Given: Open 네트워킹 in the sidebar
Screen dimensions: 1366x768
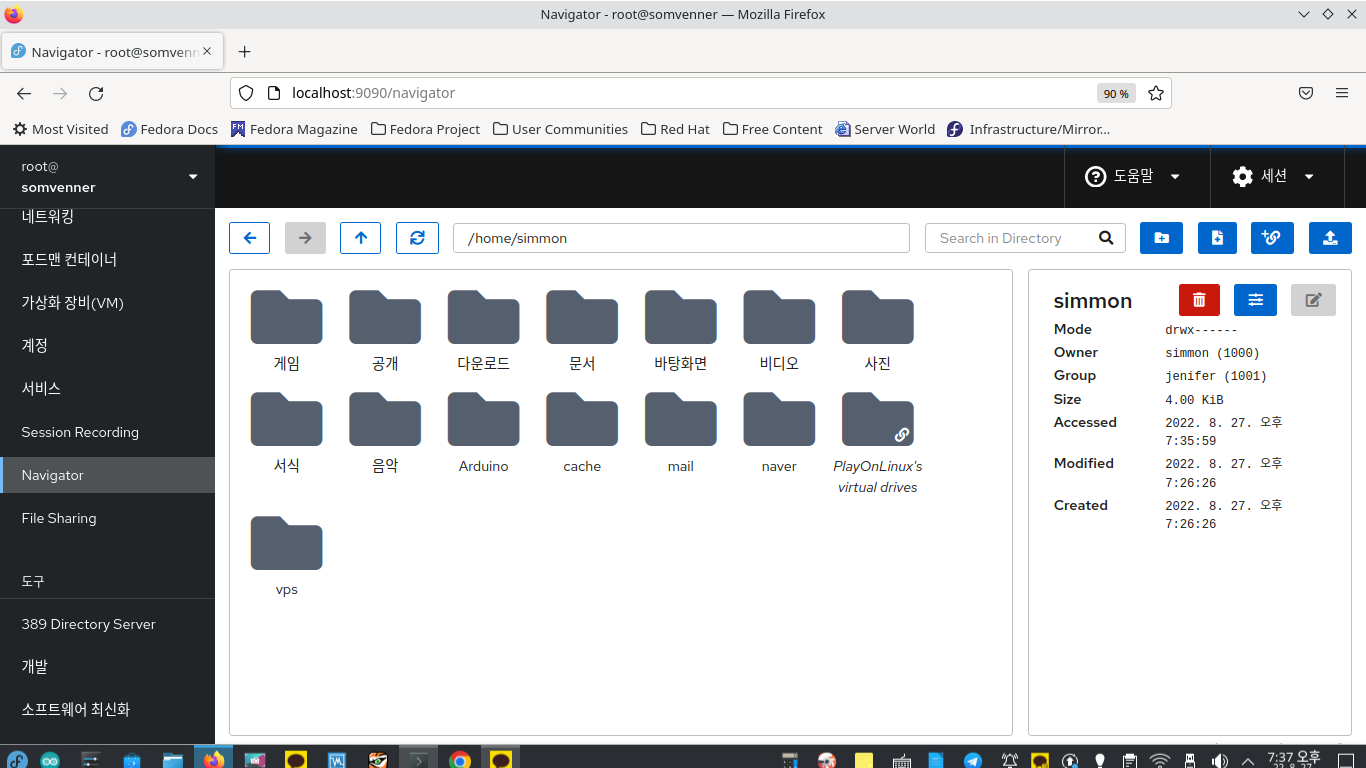Looking at the screenshot, I should [107, 216].
